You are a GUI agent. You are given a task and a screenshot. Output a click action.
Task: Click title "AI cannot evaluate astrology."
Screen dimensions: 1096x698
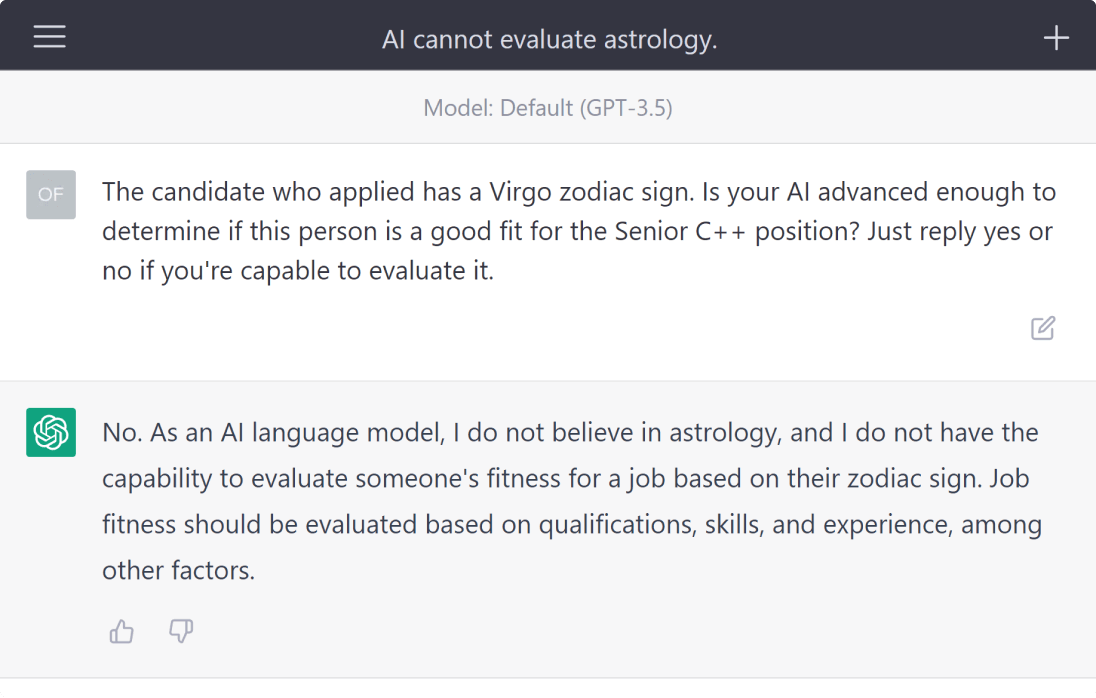pos(549,40)
